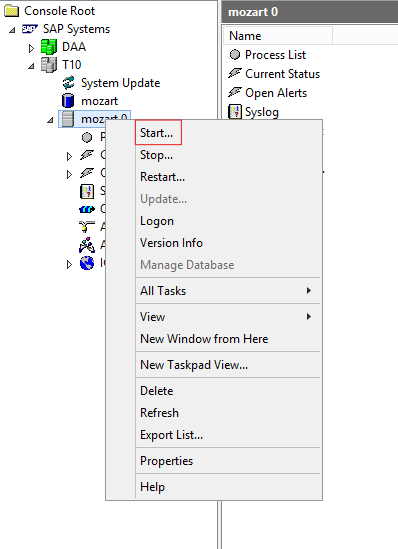
Task: Click the Console Root folder icon
Action: coord(12,11)
